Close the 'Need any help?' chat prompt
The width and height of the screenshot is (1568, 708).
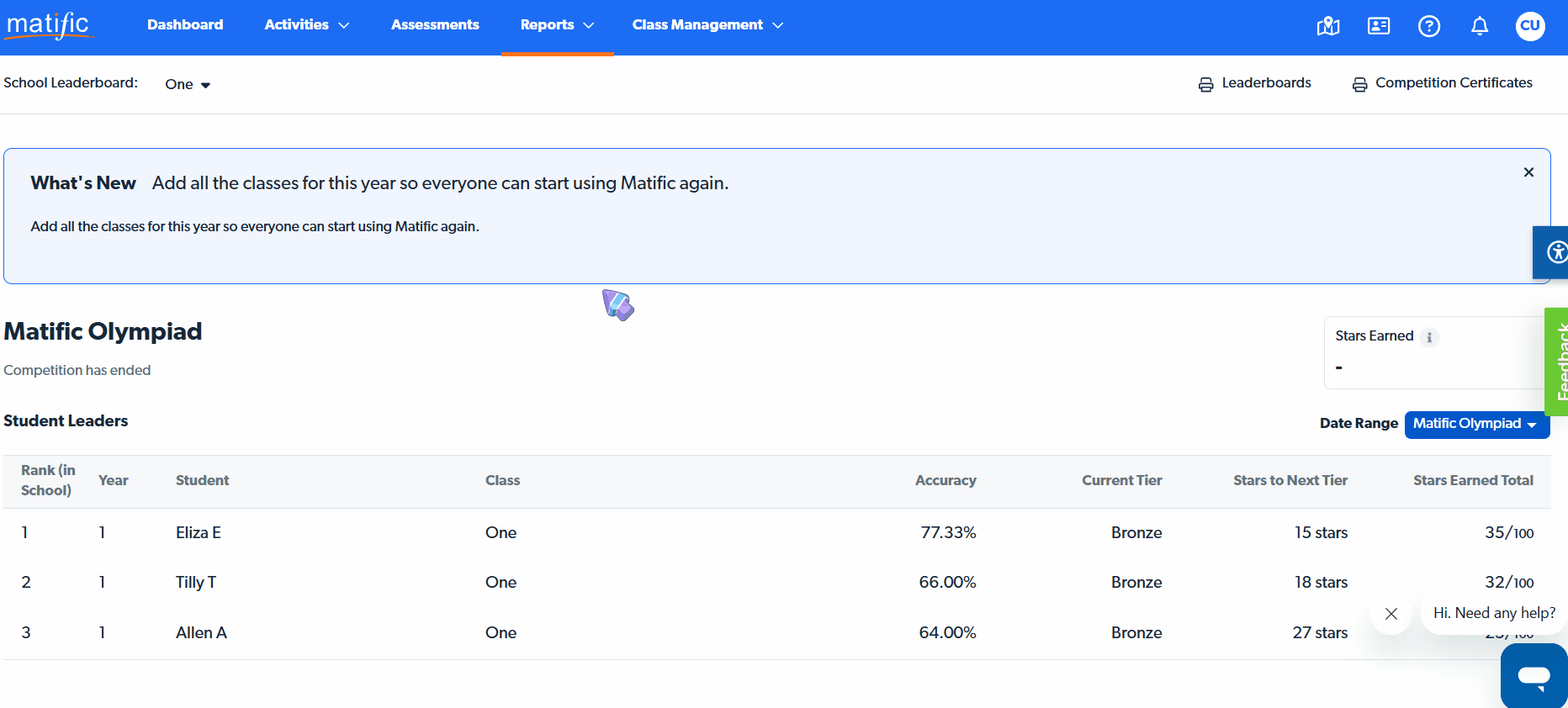(1391, 614)
